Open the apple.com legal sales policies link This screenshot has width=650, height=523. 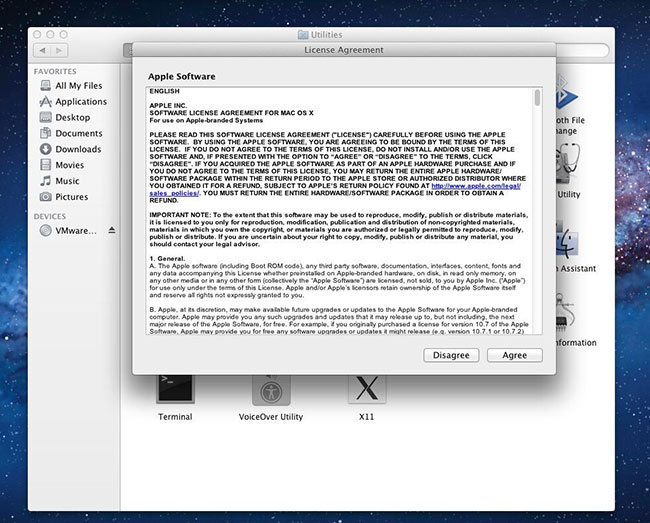click(476, 186)
